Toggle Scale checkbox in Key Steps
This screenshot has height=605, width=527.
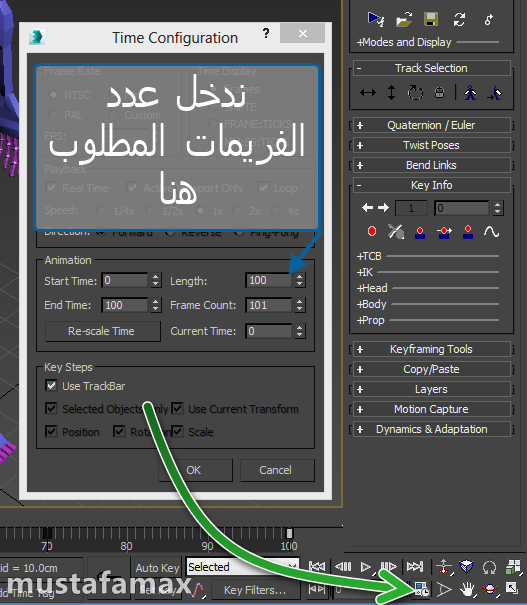[x=177, y=431]
